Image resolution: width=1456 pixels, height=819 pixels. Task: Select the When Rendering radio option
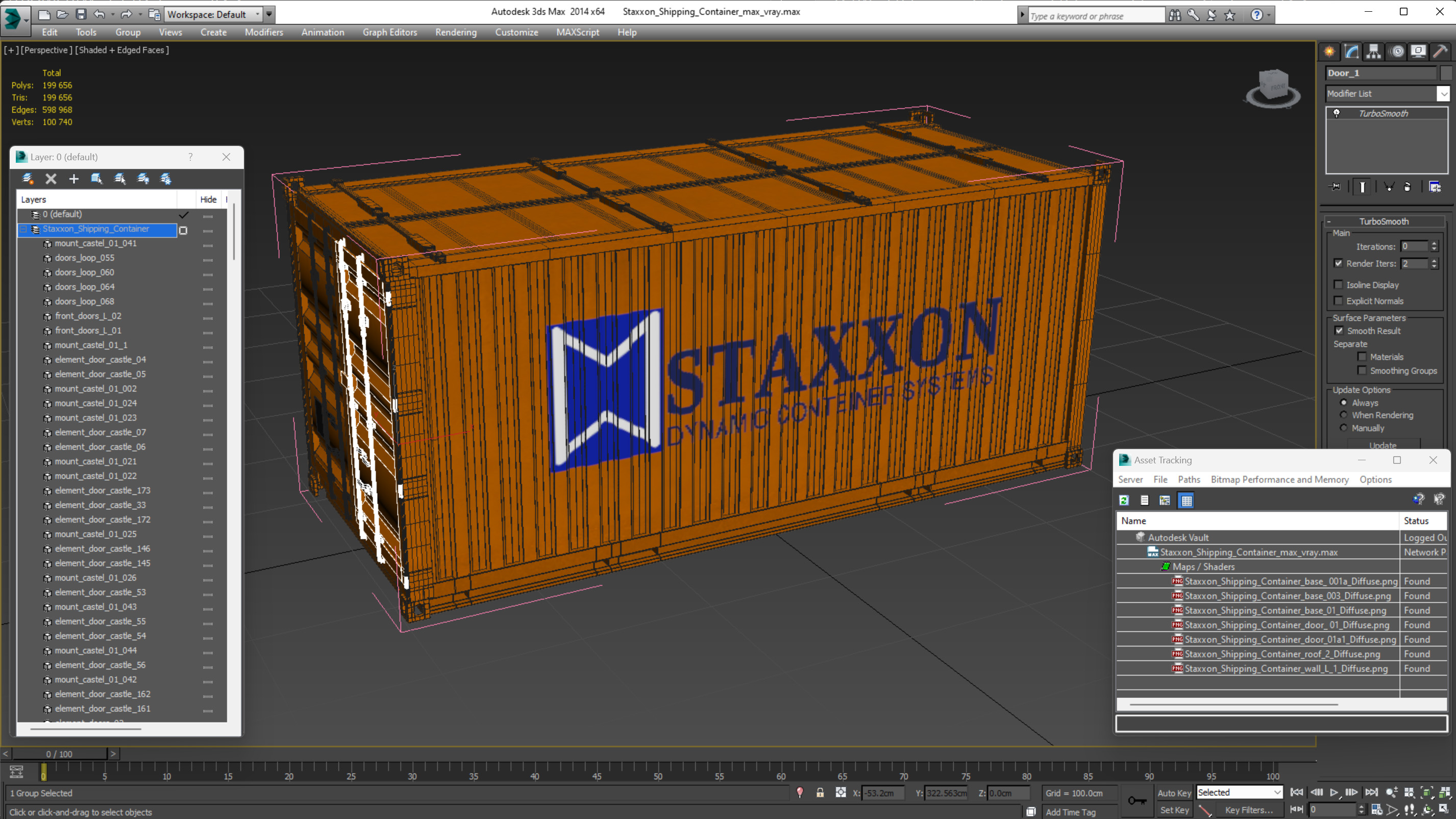coord(1344,415)
